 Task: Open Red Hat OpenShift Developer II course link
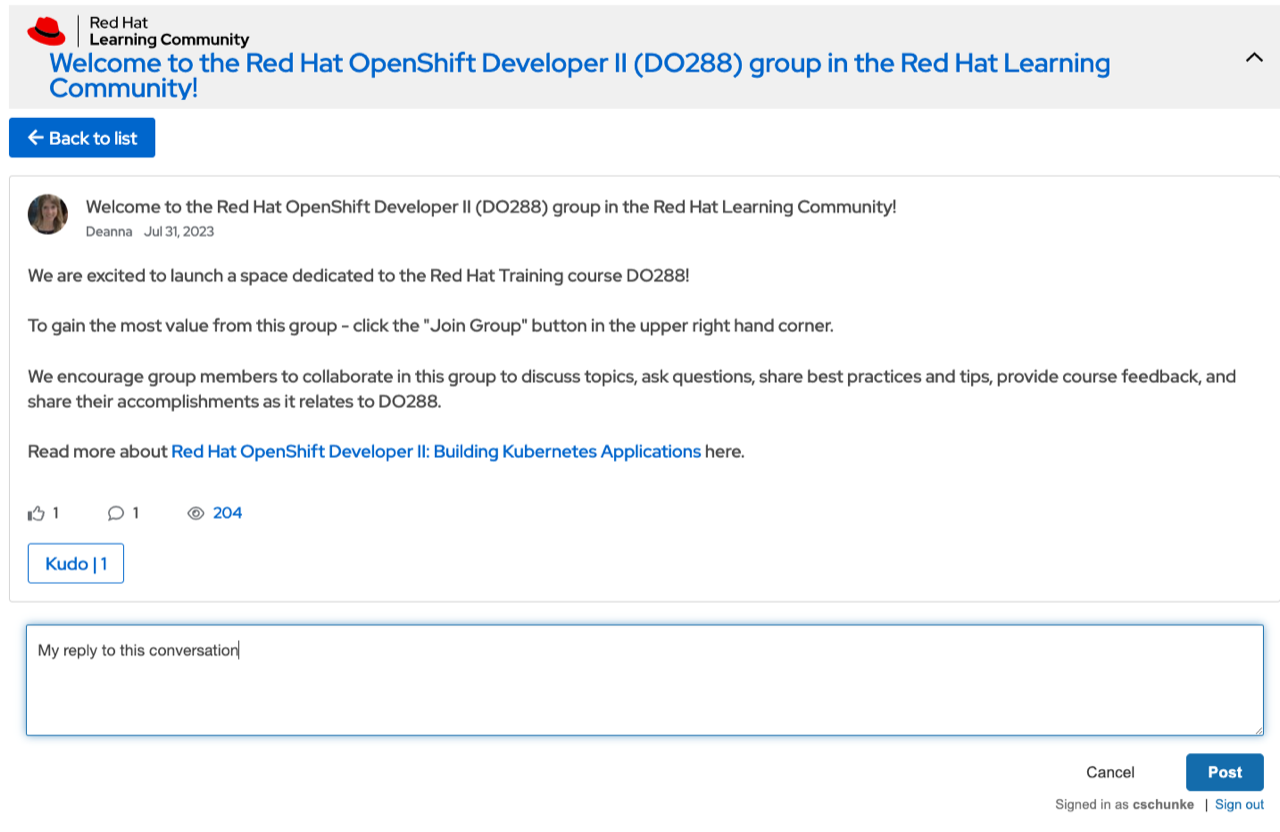point(436,451)
